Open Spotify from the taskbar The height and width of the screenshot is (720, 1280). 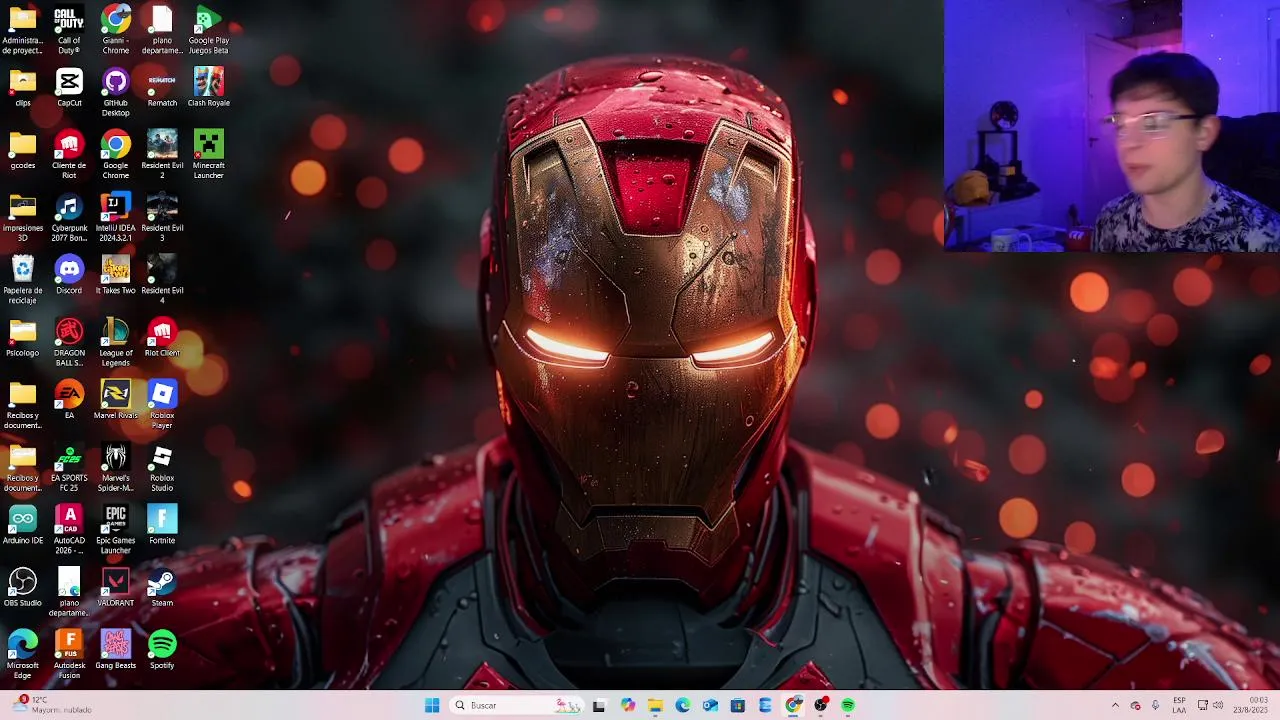(x=848, y=705)
